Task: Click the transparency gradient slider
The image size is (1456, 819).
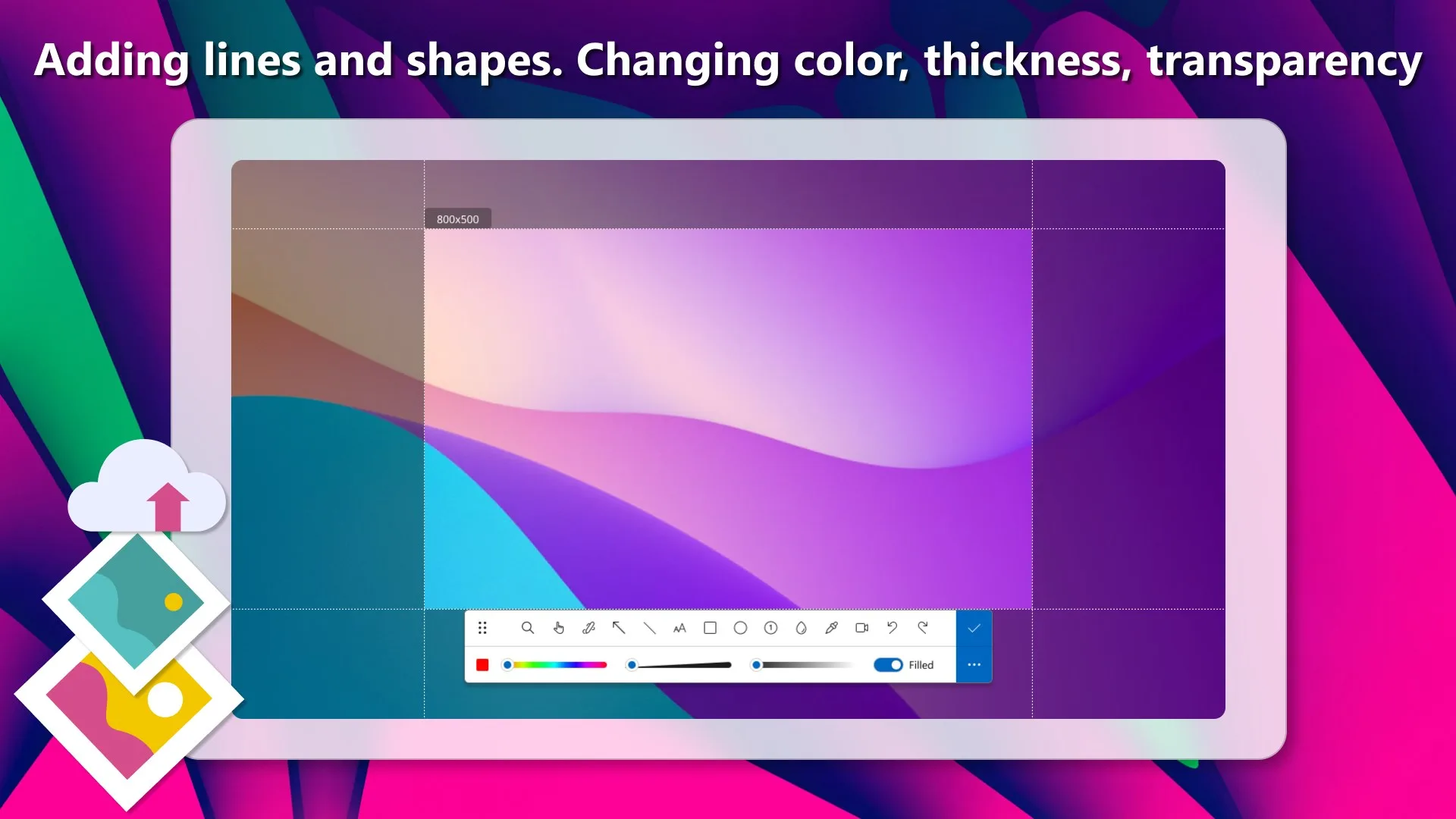Action: pyautogui.click(x=804, y=665)
